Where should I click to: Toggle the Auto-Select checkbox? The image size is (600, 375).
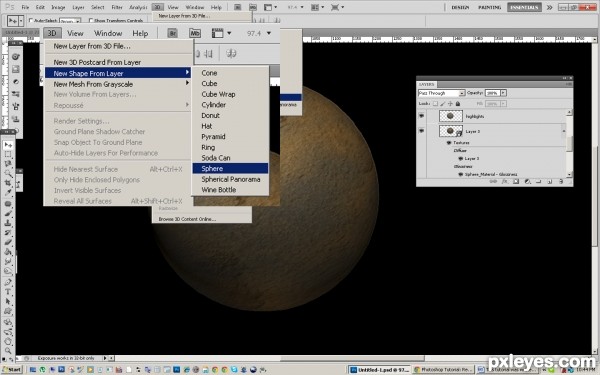(31, 20)
